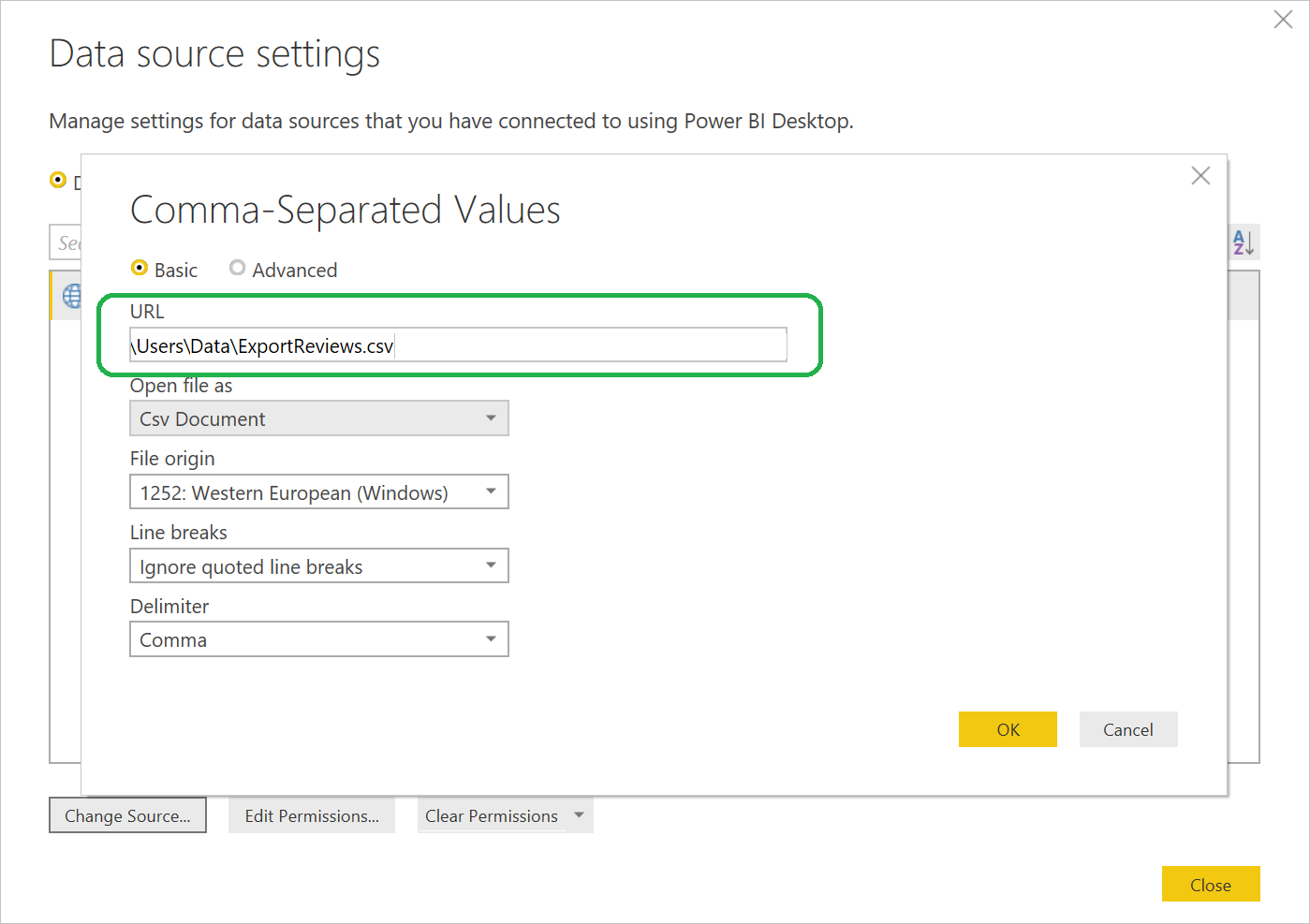Click the globe data source icon
The width and height of the screenshot is (1310, 924).
71,295
